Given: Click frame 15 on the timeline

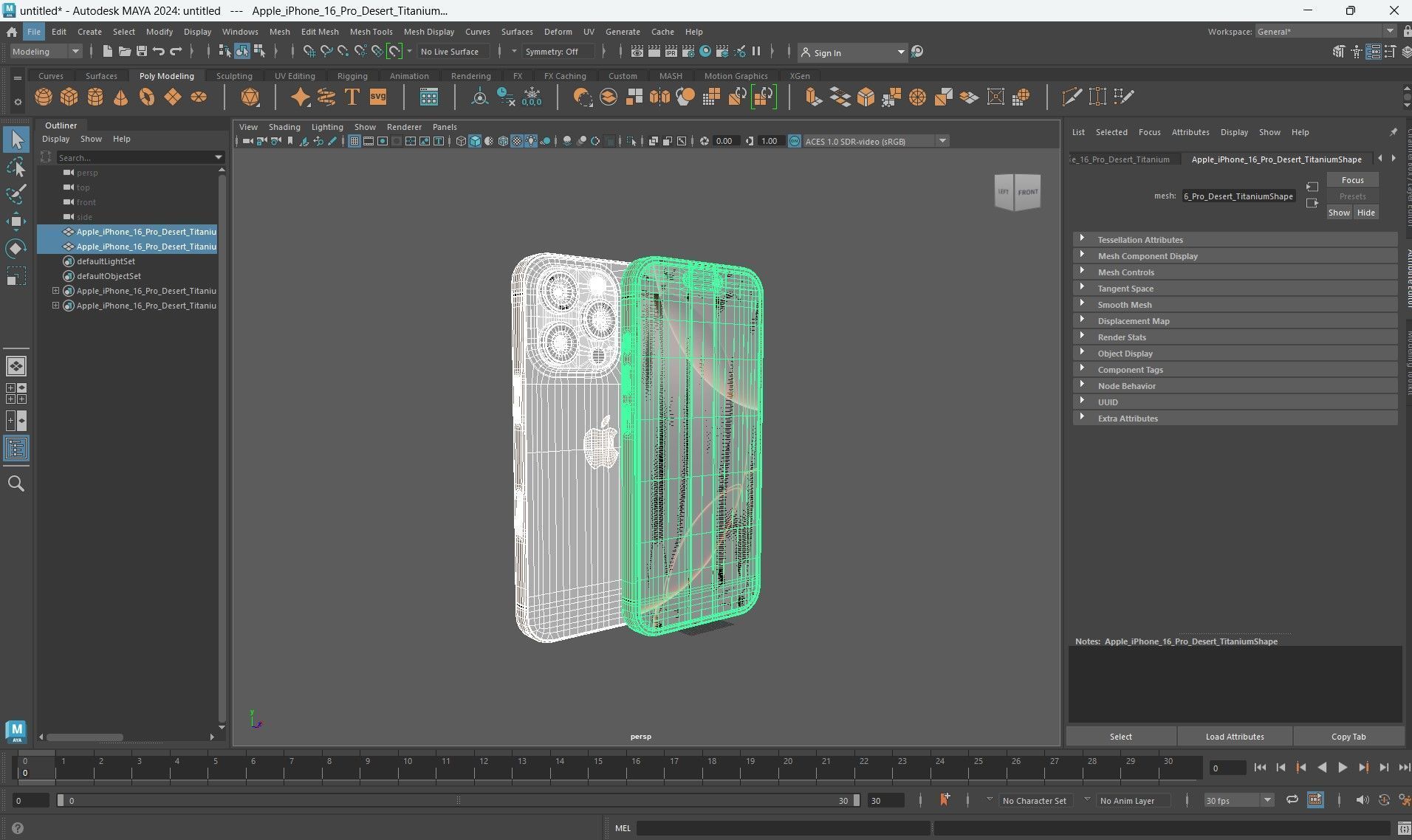Looking at the screenshot, I should pos(598,768).
